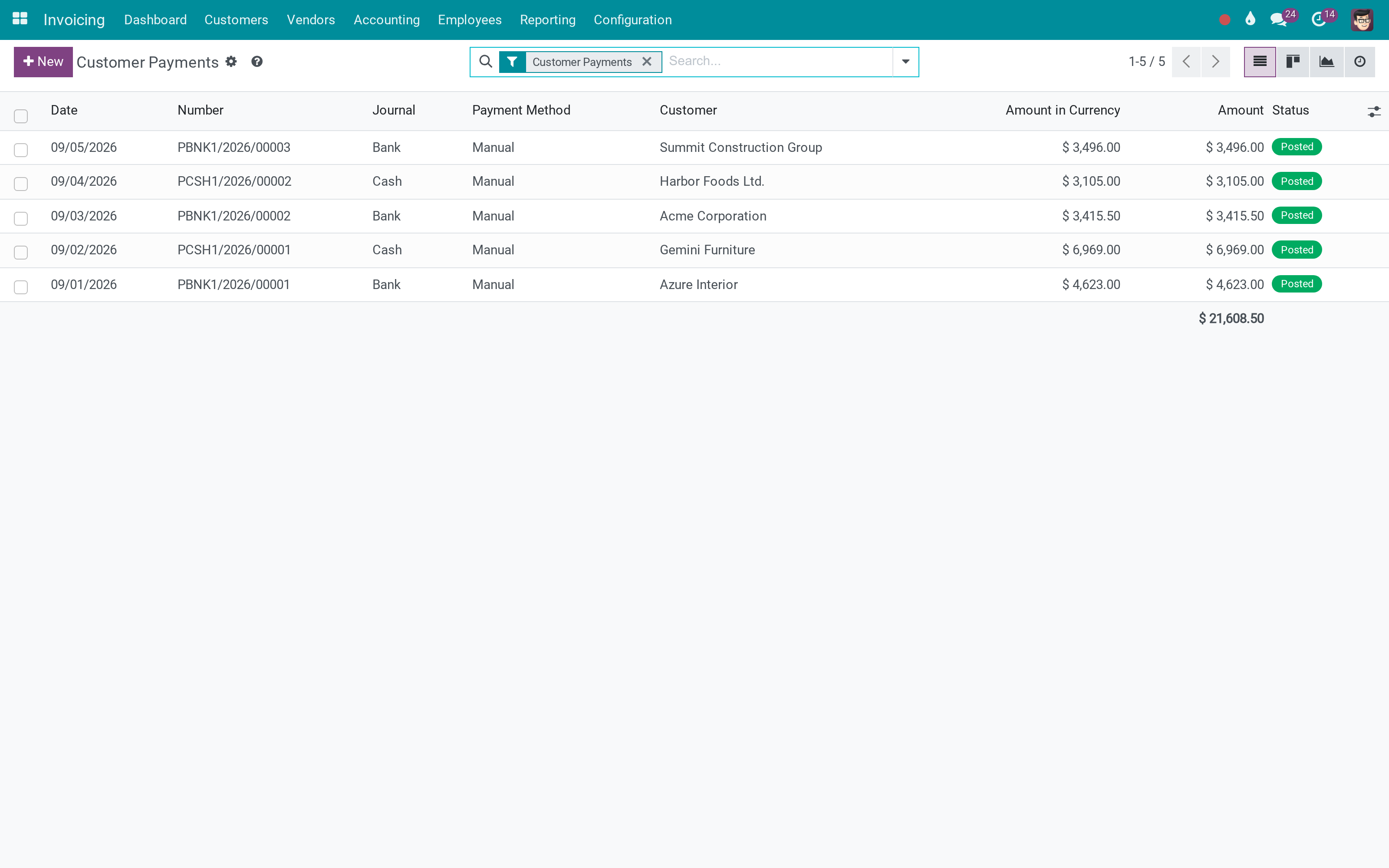Click the New button

[x=43, y=62]
